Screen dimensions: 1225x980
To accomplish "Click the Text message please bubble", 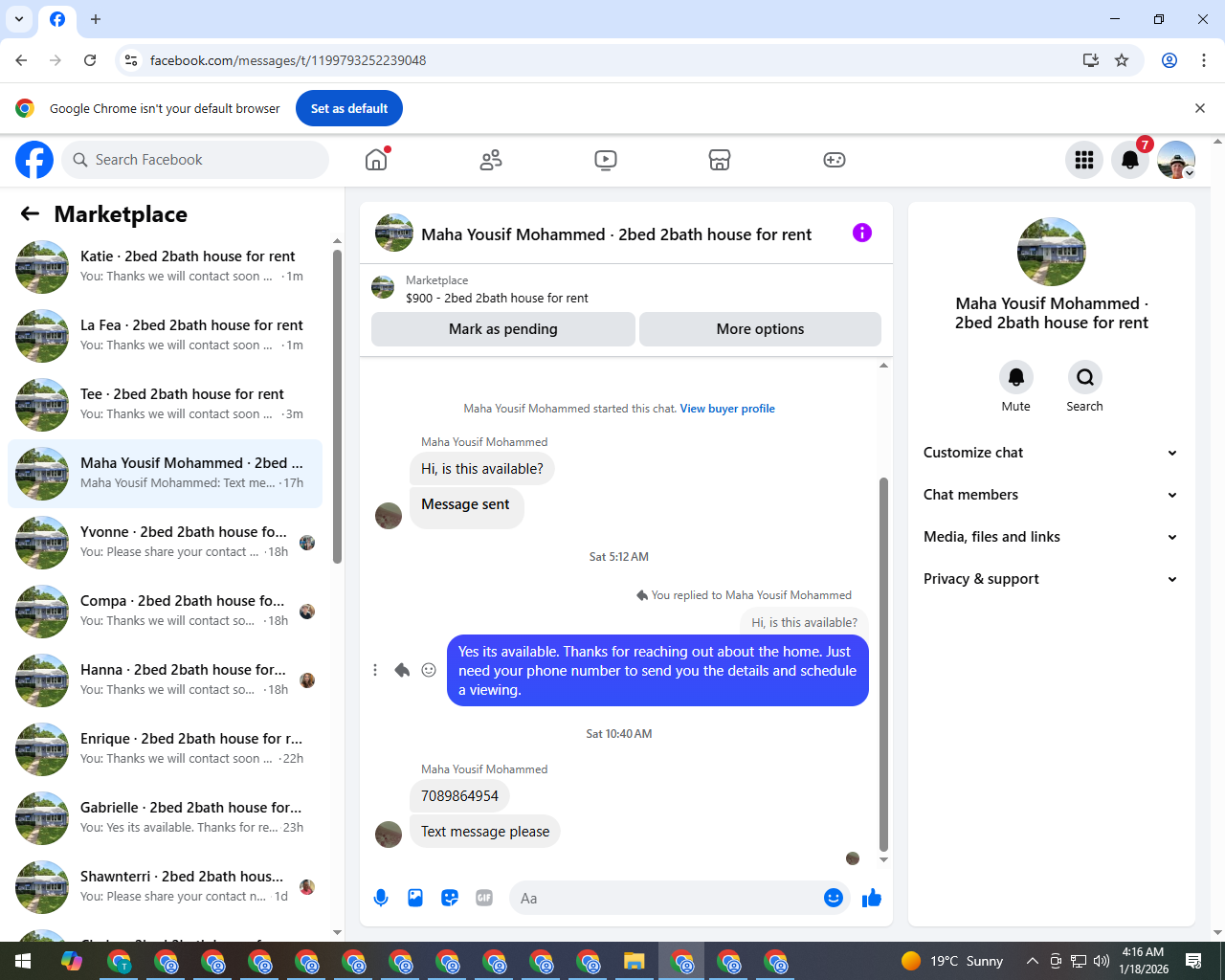I will 485,832.
